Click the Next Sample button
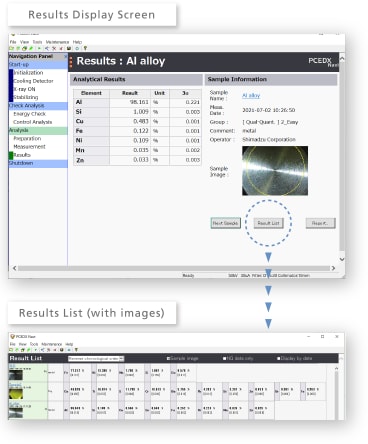Screen dimensions: 368x444 225,223
